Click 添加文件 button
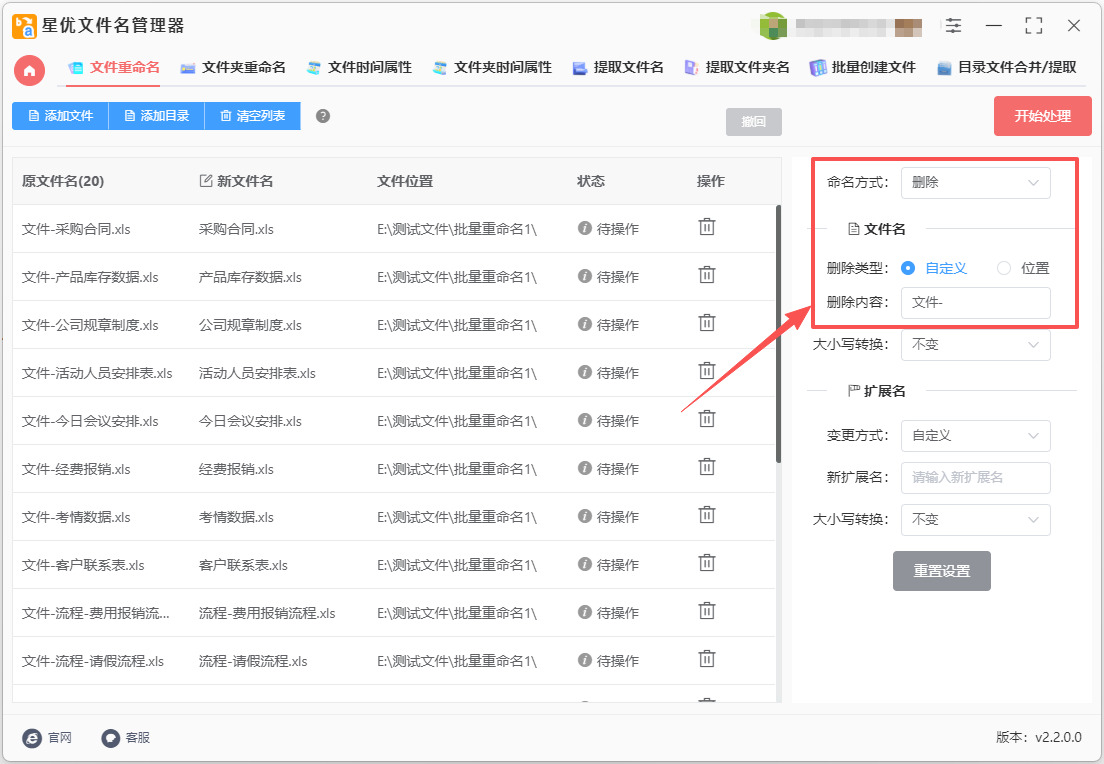Viewport: 1104px width, 764px height. [x=61, y=116]
